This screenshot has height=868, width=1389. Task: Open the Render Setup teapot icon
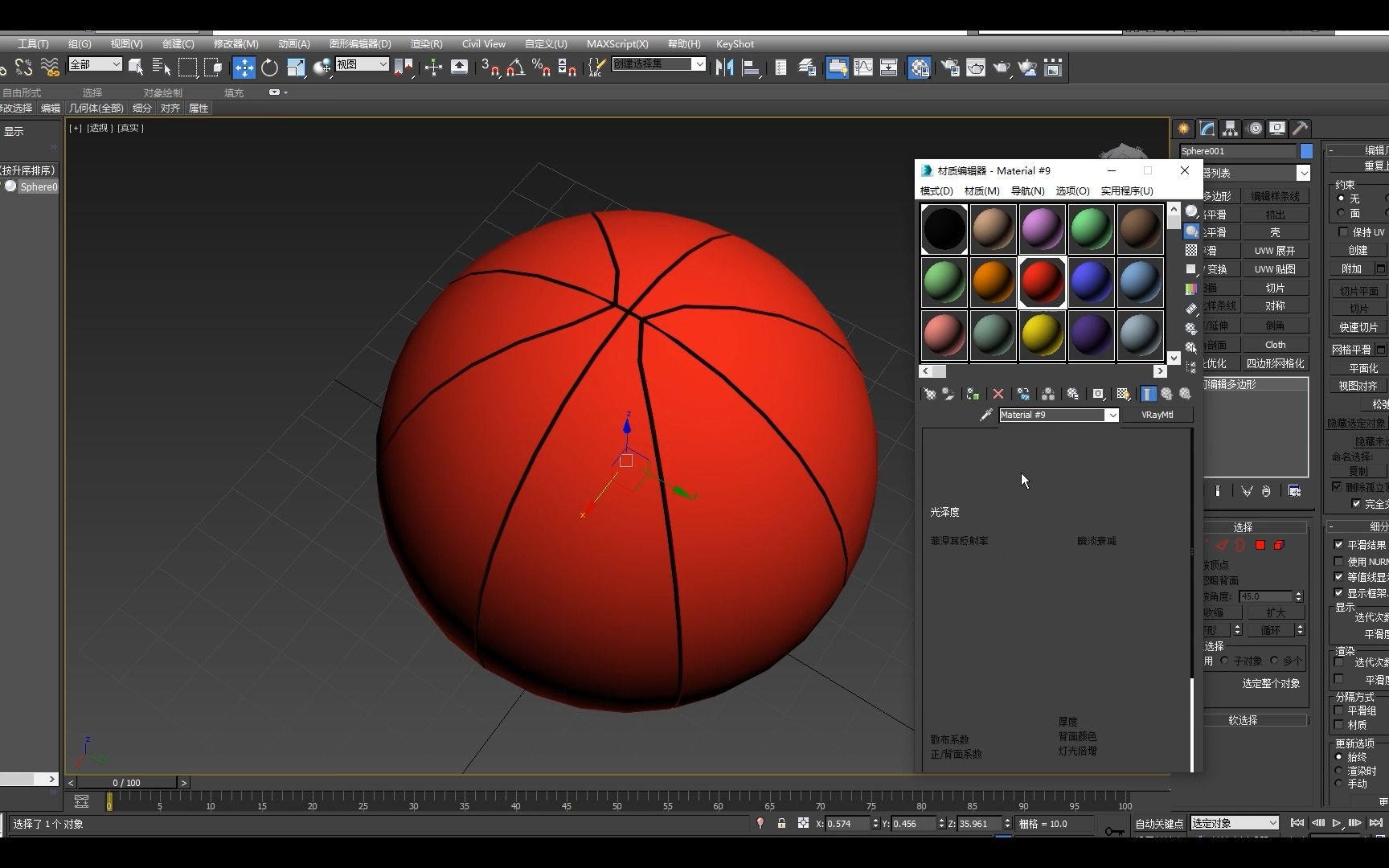[x=949, y=68]
